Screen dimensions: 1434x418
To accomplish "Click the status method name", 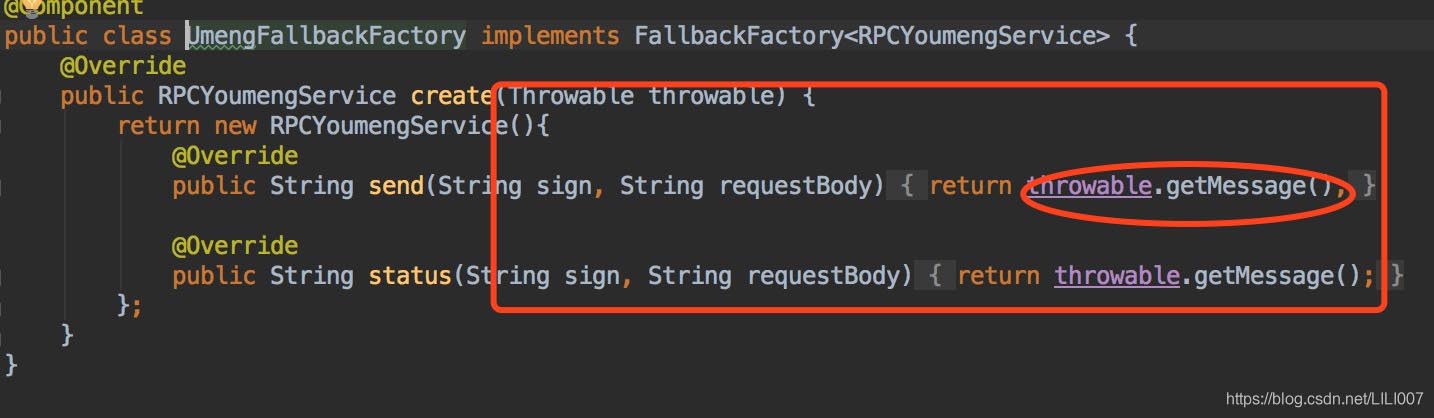I will coord(410,276).
